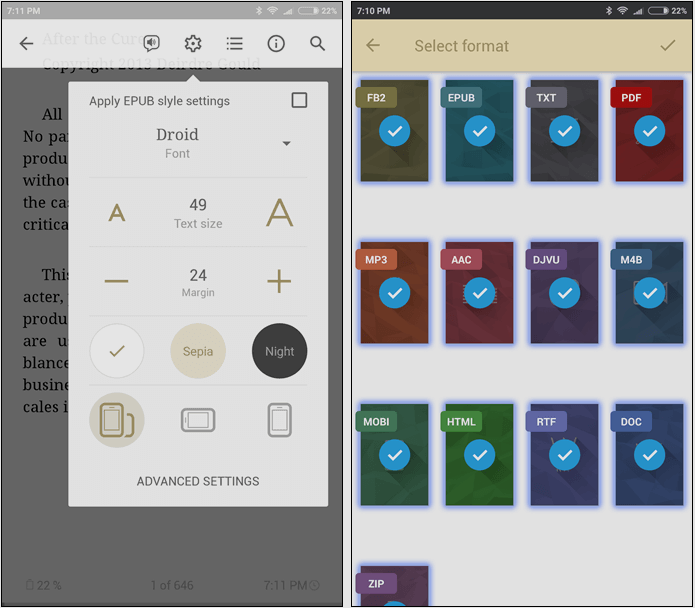Tap Bluetooth icon in right status bar
This screenshot has width=695, height=608.
[x=609, y=11]
